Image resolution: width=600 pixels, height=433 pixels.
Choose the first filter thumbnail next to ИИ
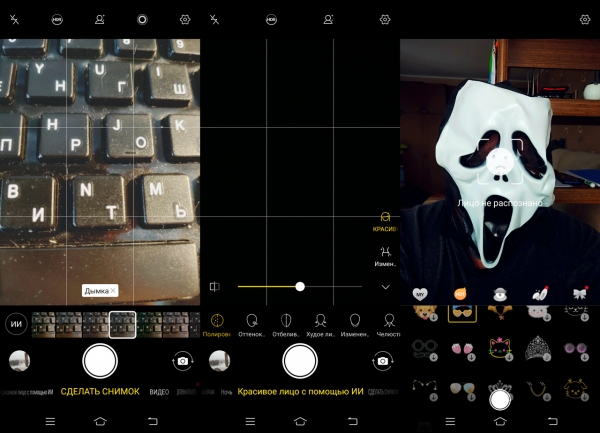43,325
